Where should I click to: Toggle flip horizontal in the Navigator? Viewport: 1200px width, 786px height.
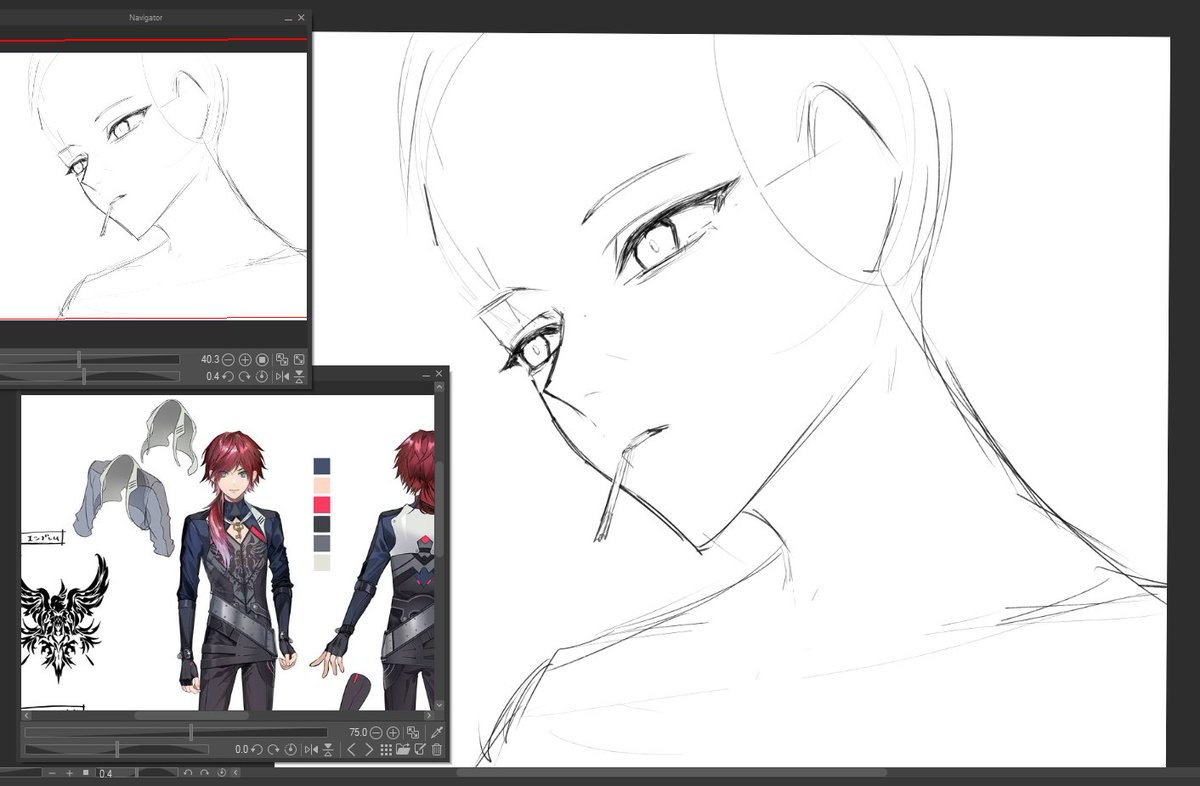pos(282,376)
